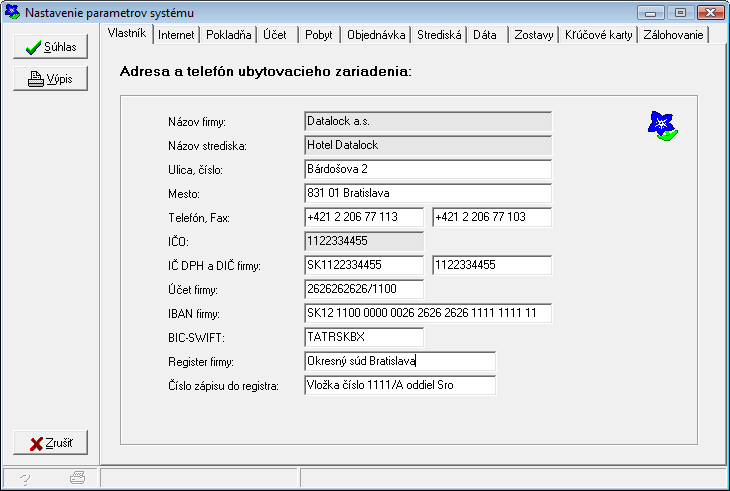The height and width of the screenshot is (491, 730).
Task: Click the blue flower logo in the panel
Action: pyautogui.click(x=661, y=125)
